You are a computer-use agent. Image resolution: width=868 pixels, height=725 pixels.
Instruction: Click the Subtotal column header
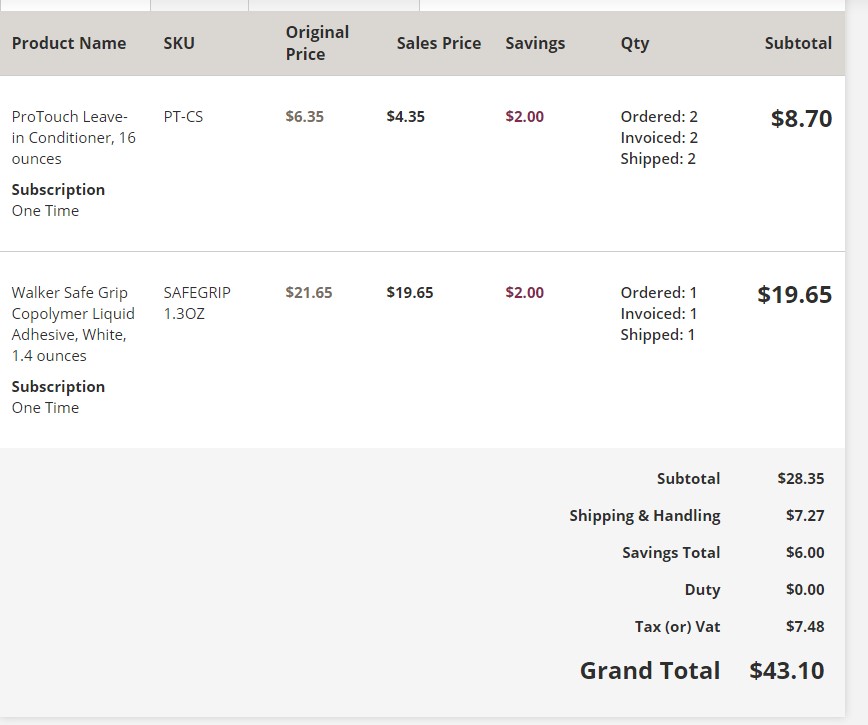point(797,43)
